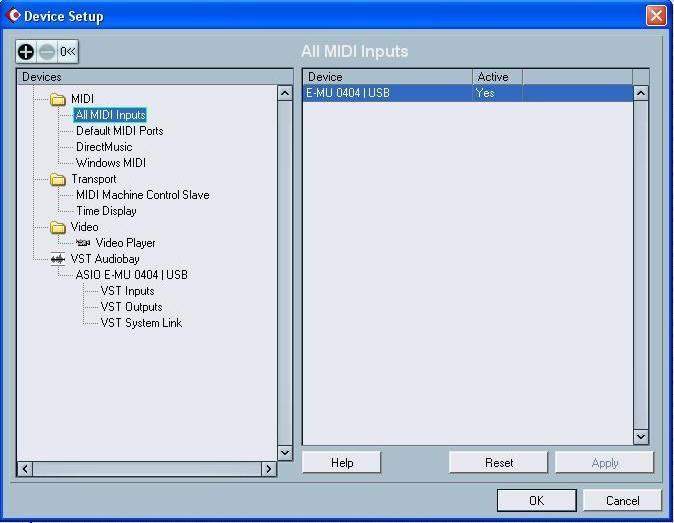Open Time Display settings
This screenshot has height=523, width=674.
tap(106, 211)
